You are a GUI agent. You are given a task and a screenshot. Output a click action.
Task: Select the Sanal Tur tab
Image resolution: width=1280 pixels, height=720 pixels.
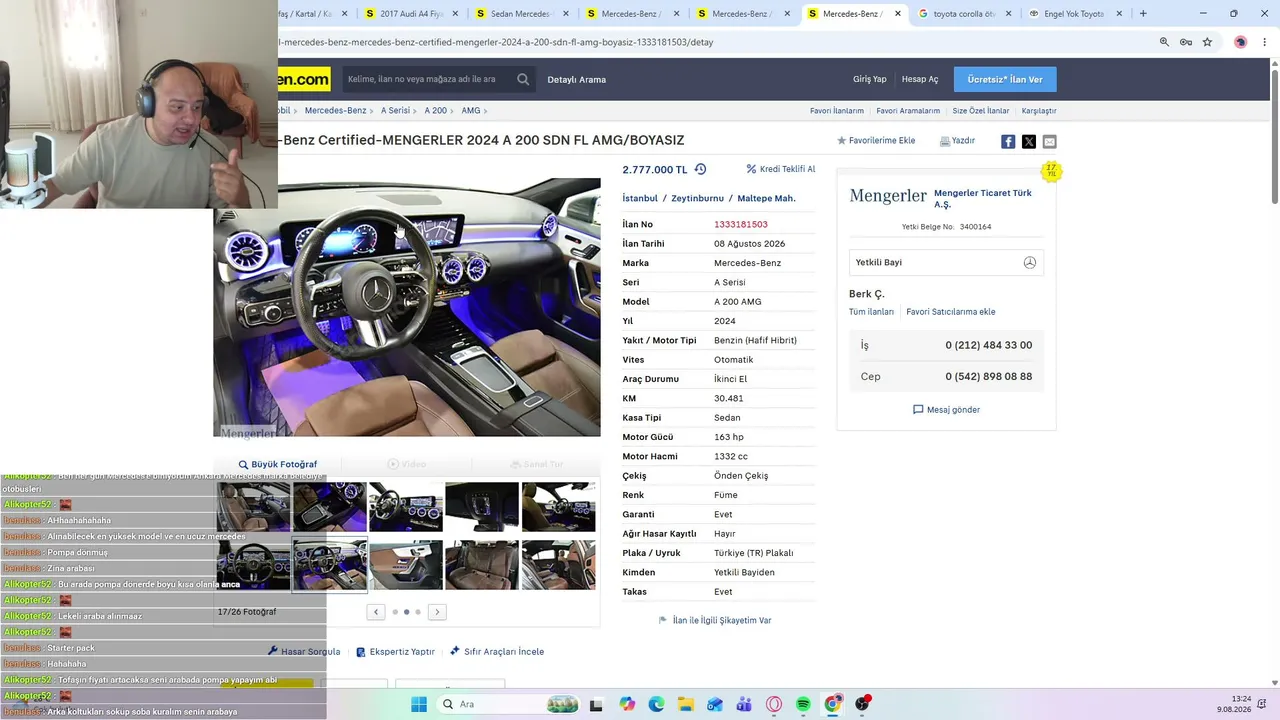[536, 465]
